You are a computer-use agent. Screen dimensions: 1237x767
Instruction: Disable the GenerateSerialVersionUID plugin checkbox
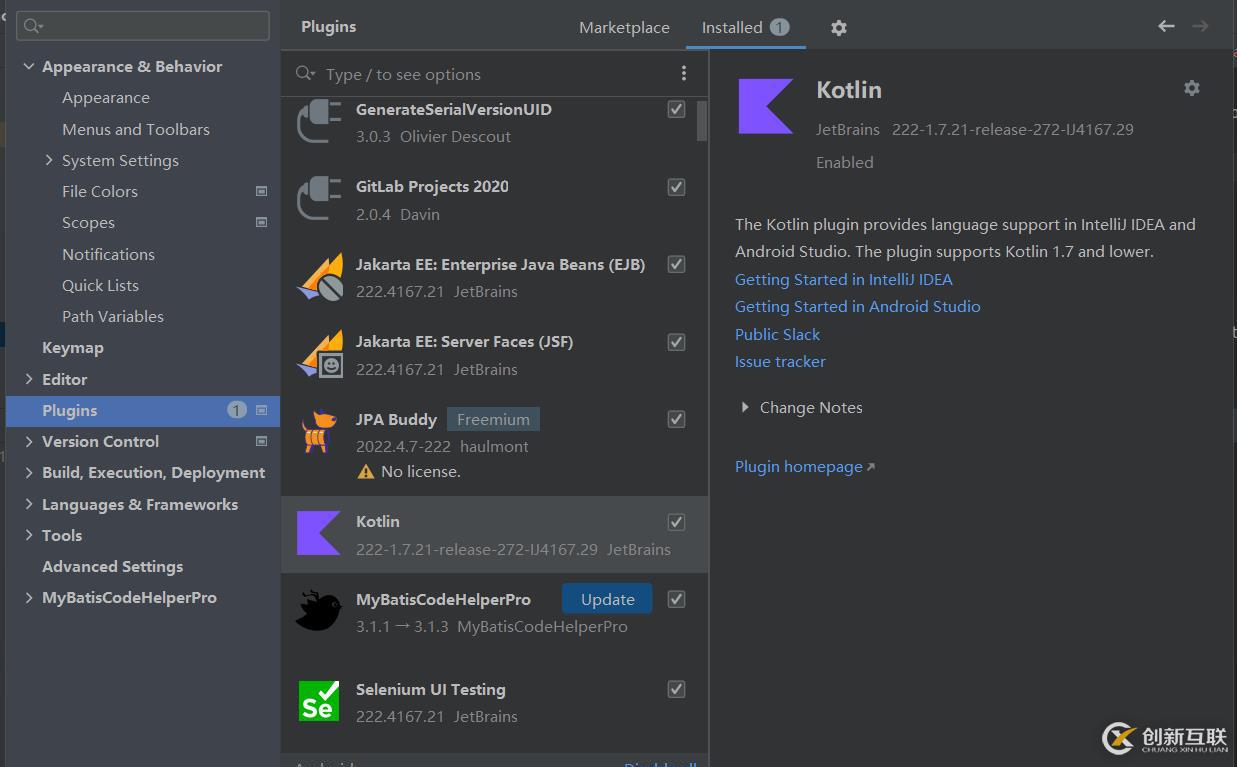[677, 109]
